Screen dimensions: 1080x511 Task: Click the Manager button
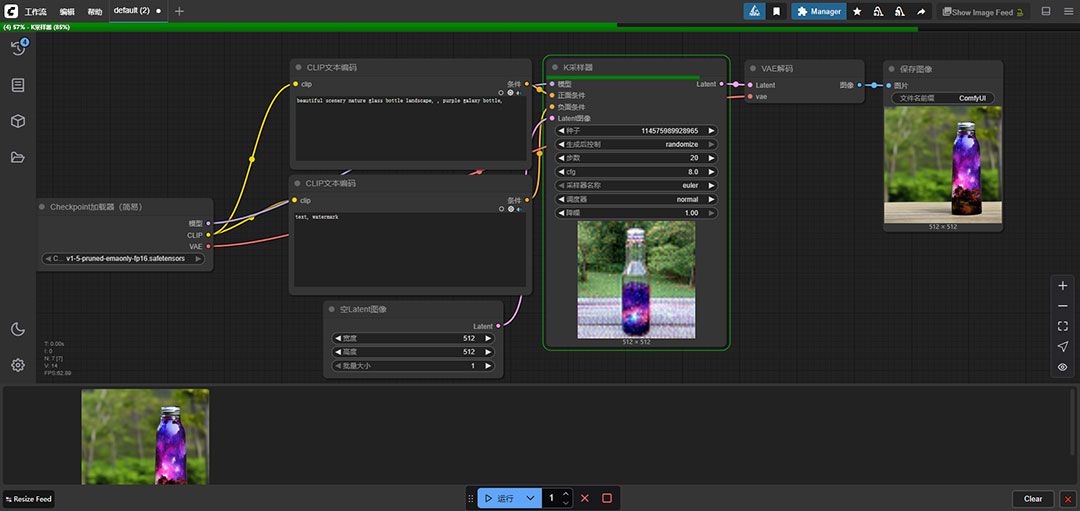[819, 11]
